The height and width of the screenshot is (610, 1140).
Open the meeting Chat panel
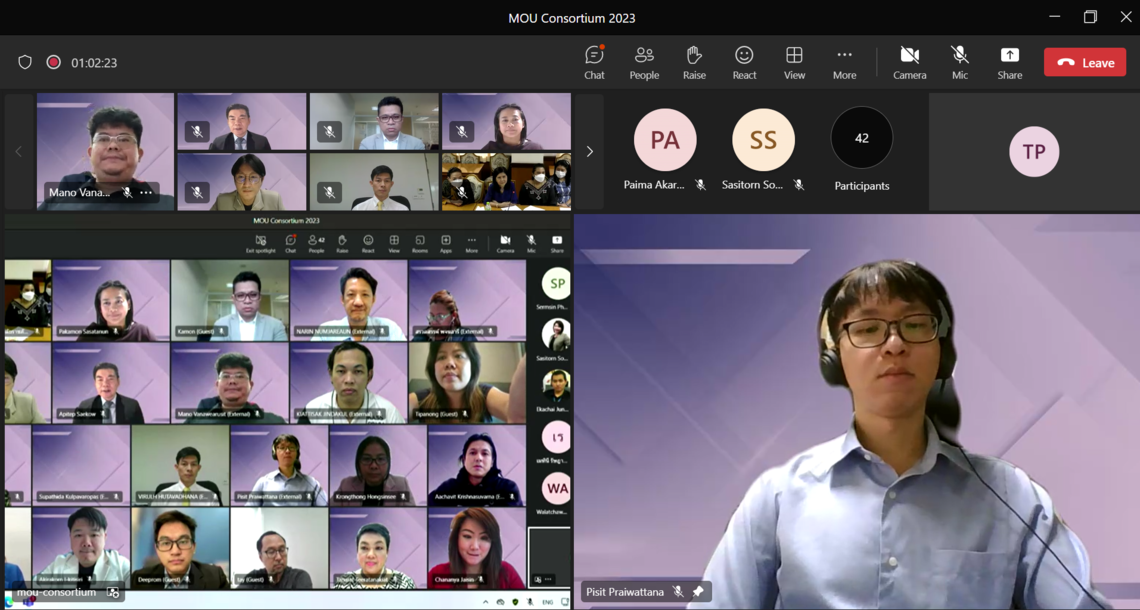pos(594,62)
